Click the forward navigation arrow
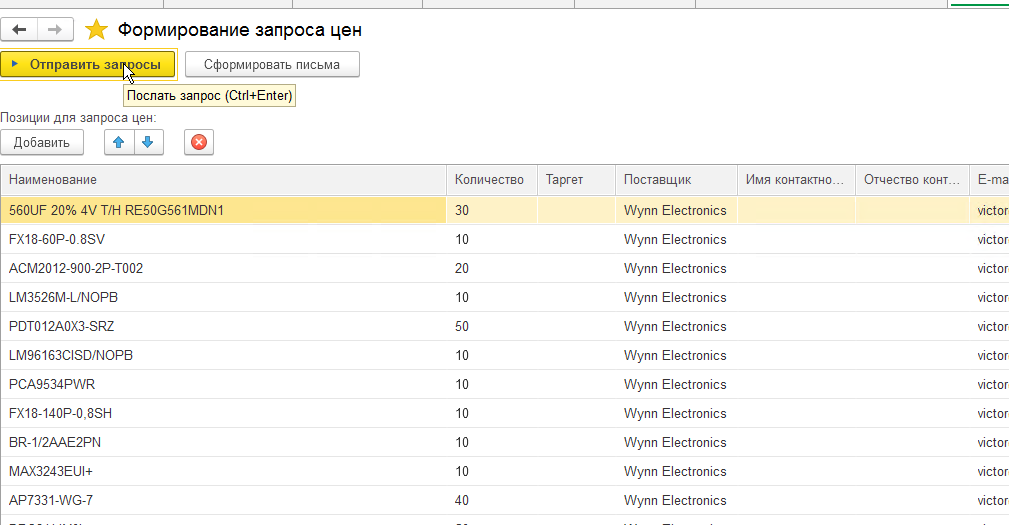Screen dimensions: 1009x525 pos(55,30)
